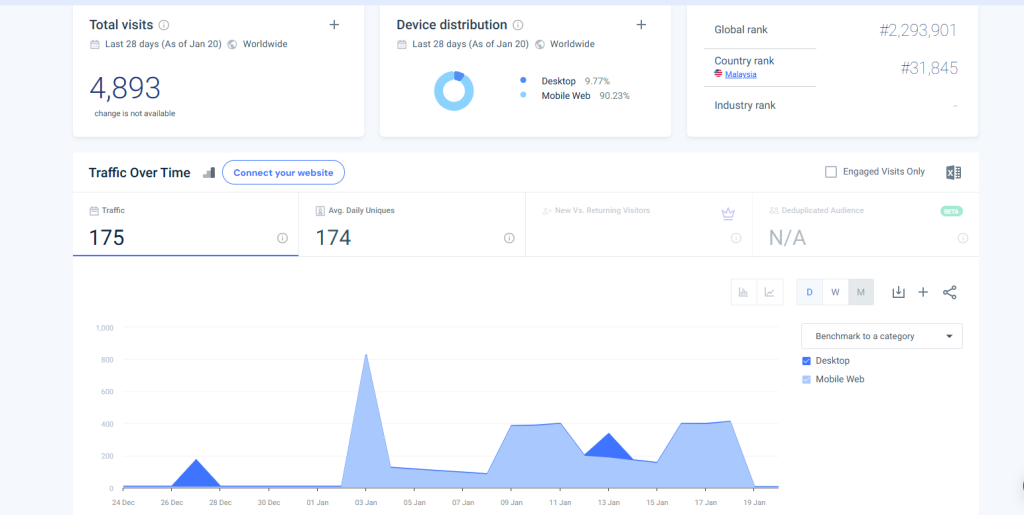The image size is (1024, 515).
Task: Uncheck the Desktop series checkbox
Action: (x=807, y=360)
